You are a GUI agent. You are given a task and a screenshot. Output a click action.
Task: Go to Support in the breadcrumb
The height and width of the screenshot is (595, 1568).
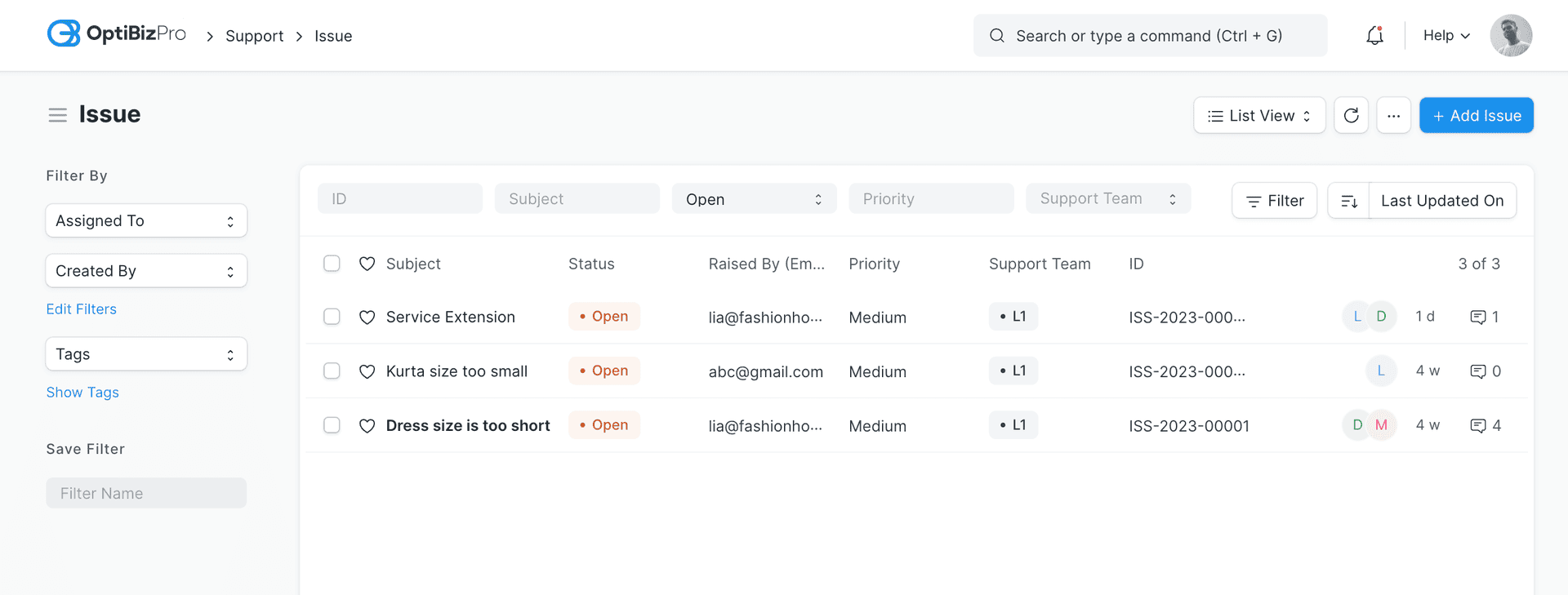coord(254,36)
